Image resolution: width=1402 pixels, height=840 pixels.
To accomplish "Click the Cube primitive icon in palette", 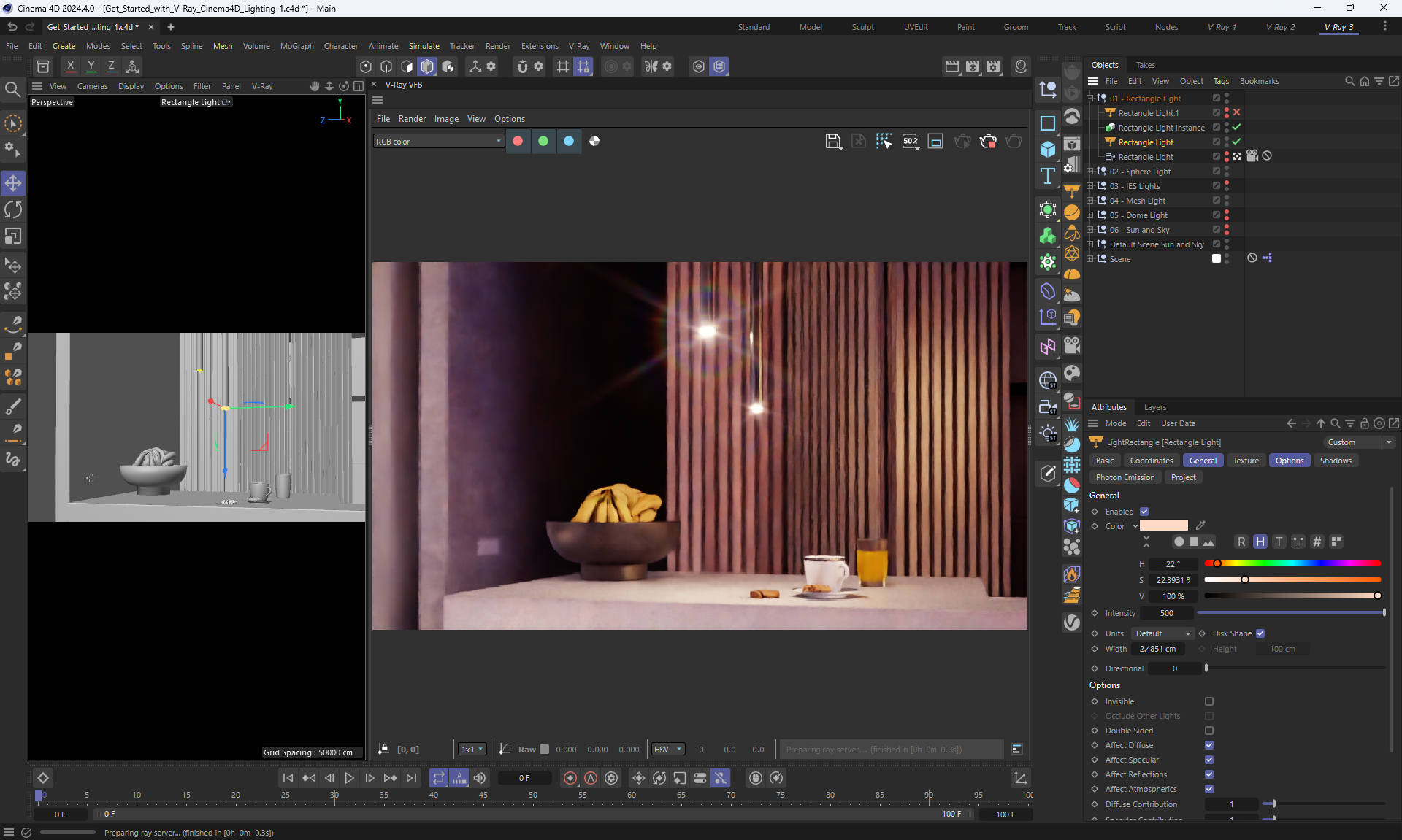I will pos(1048,150).
